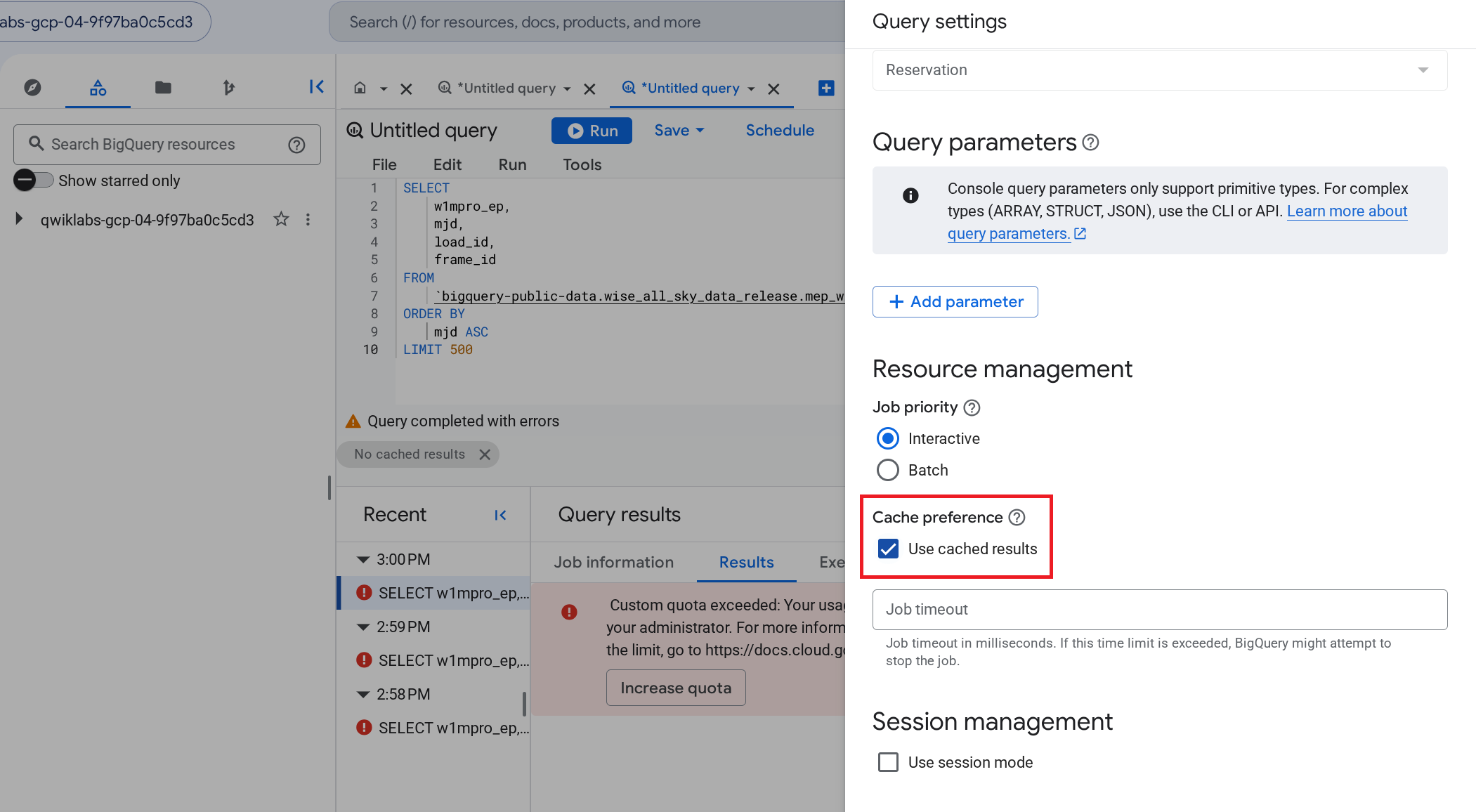Collapse the Recent jobs panel

pyautogui.click(x=500, y=515)
